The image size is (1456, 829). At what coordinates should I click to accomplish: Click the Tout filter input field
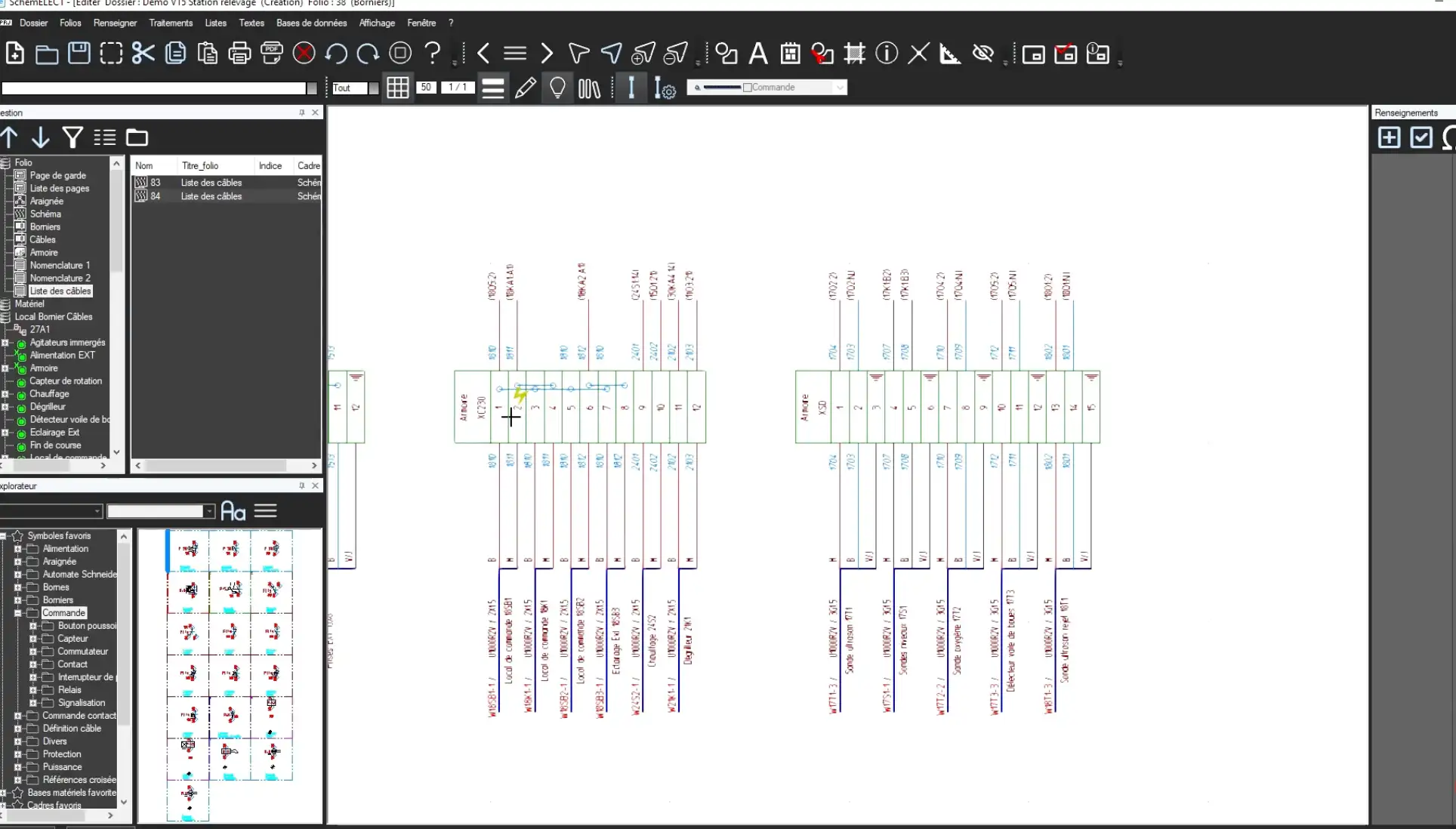point(349,88)
